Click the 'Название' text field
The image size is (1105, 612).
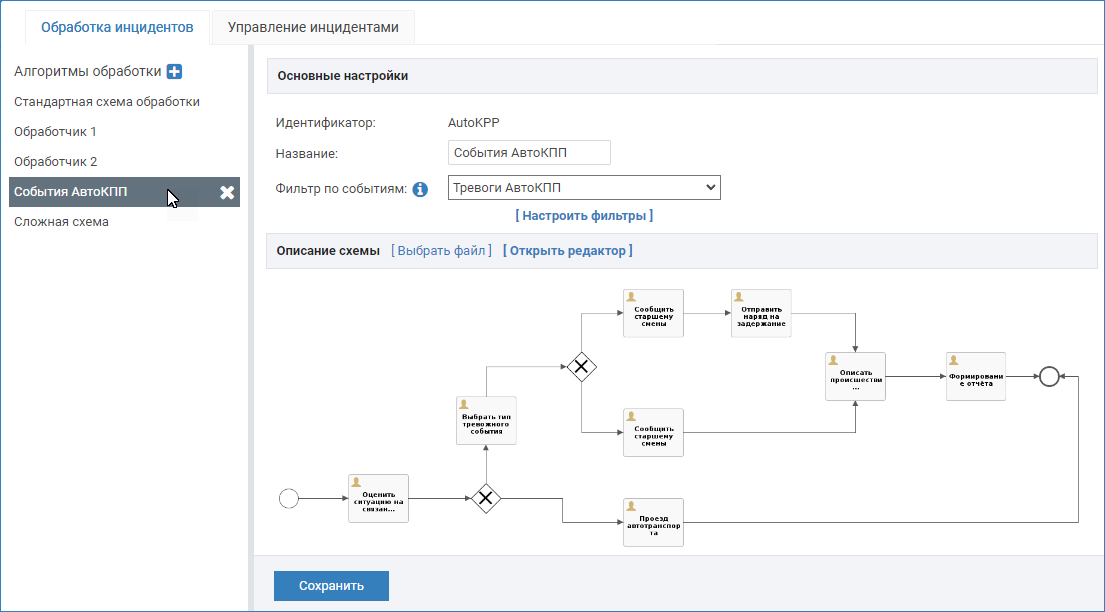[x=529, y=153]
